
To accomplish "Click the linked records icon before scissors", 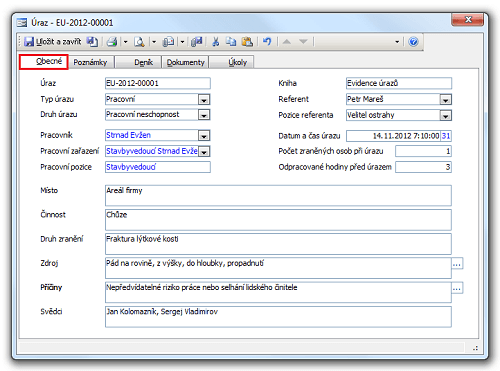I will coord(197,42).
